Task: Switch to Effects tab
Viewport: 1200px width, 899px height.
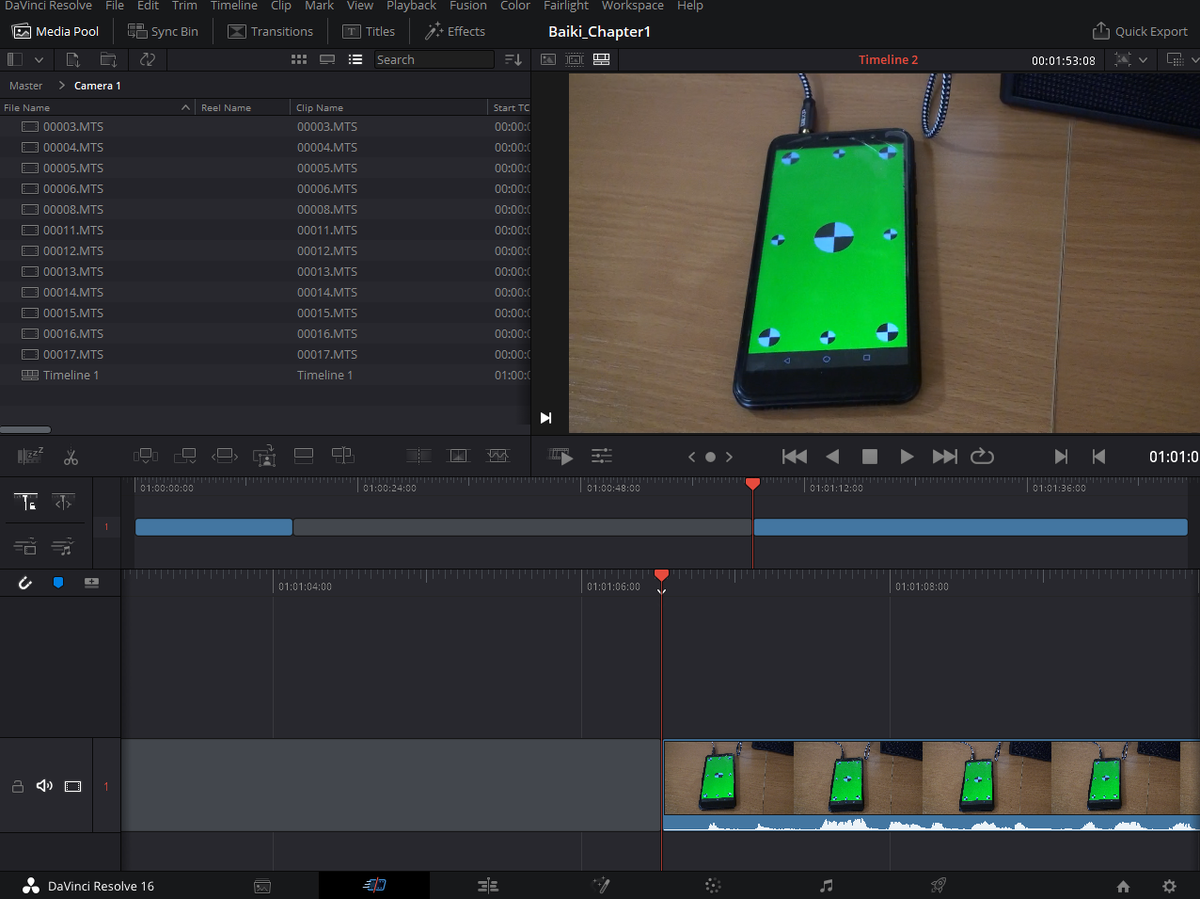Action: click(x=455, y=31)
